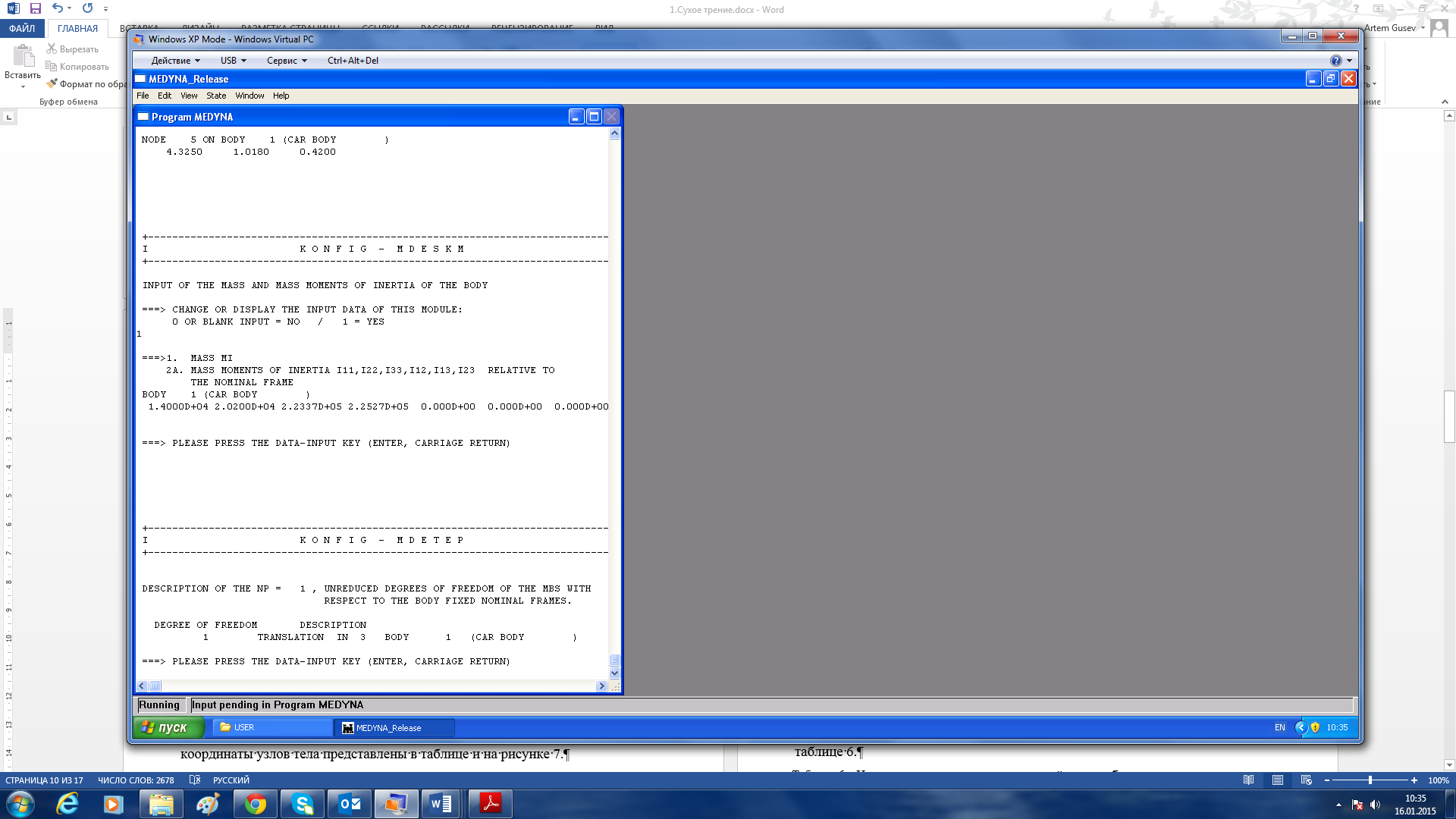Click Копировать copy button in Word
This screenshot has width=1456, height=819.
pos(77,67)
